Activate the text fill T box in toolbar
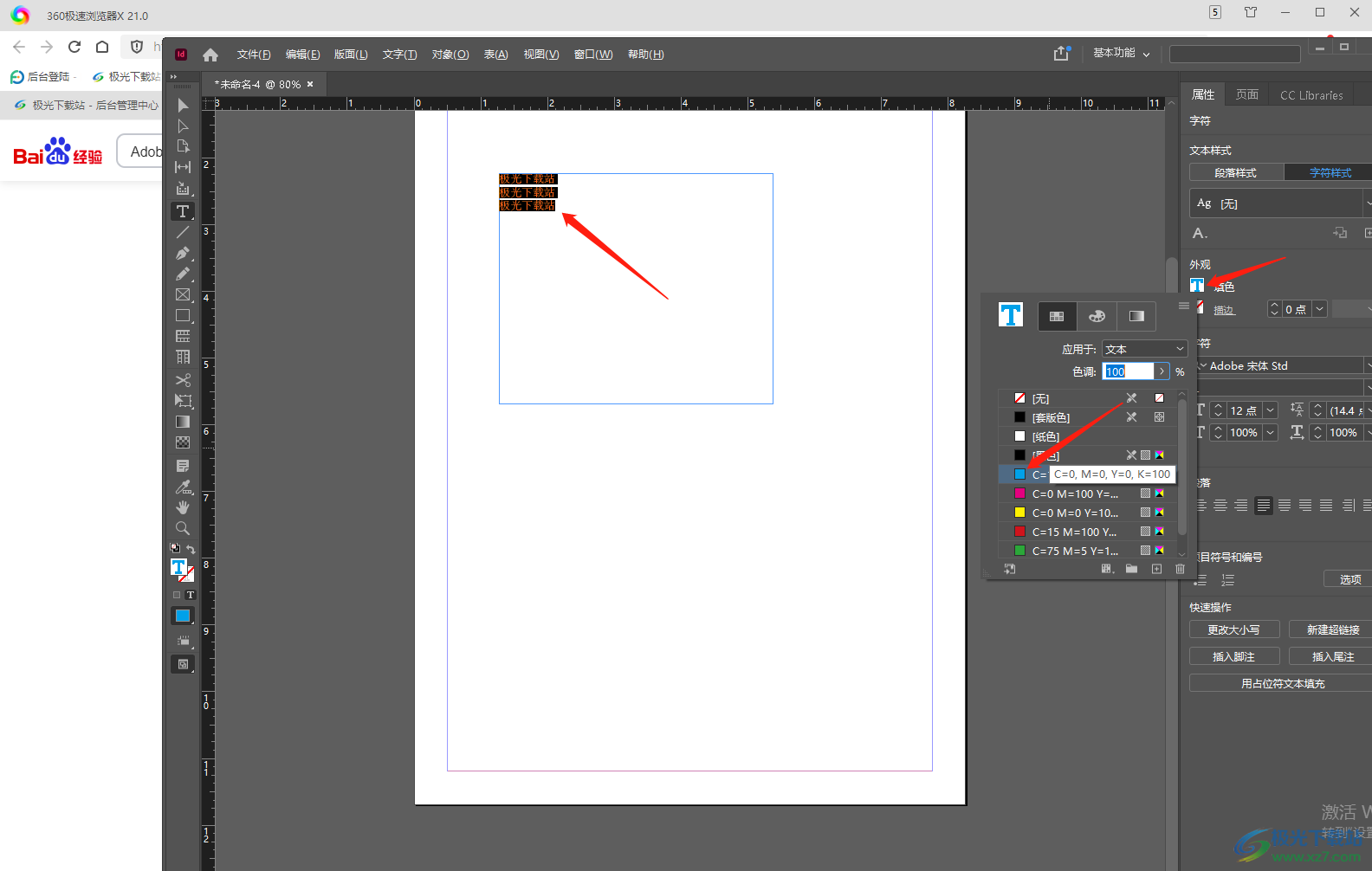The height and width of the screenshot is (871, 1372). 178,567
